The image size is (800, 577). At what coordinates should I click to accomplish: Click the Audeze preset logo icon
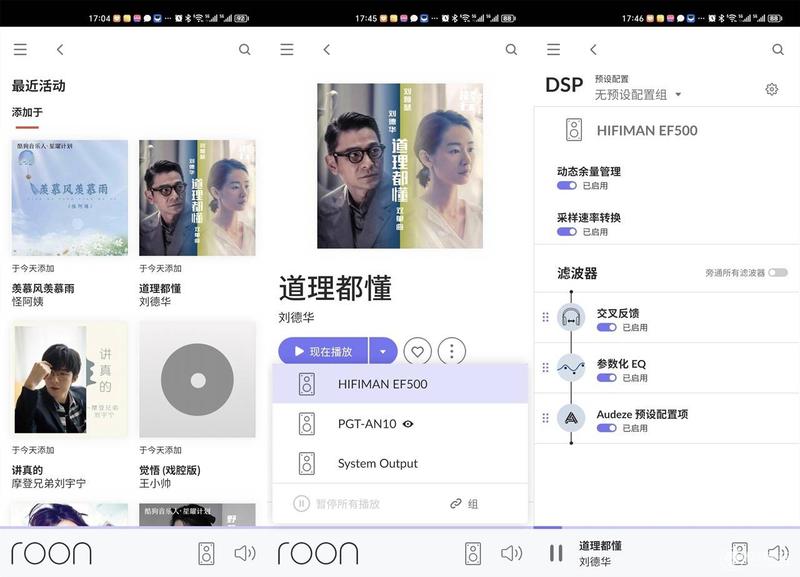(x=571, y=418)
